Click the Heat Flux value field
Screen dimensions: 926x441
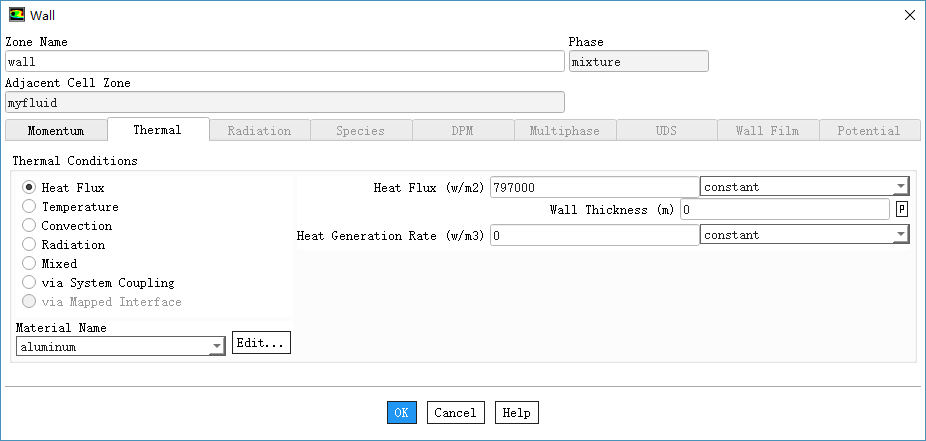[594, 187]
